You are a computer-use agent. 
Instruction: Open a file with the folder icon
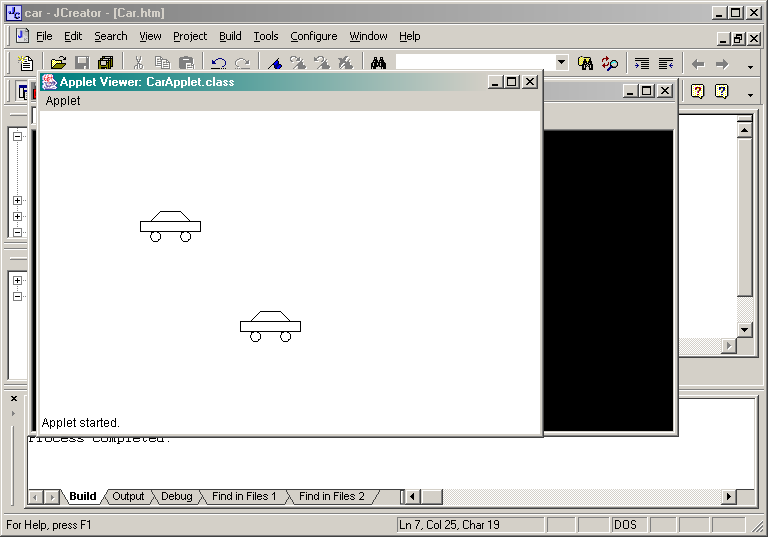tap(58, 63)
